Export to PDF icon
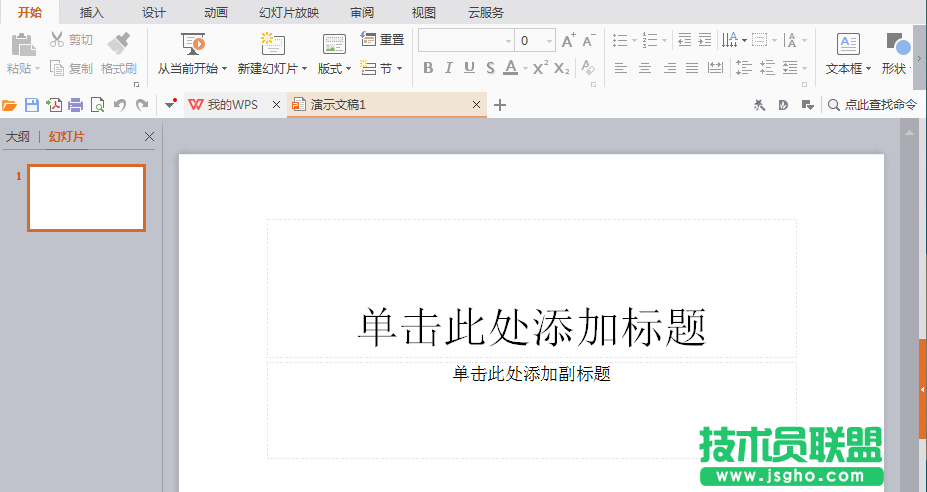The height and width of the screenshot is (492, 927). pos(54,105)
